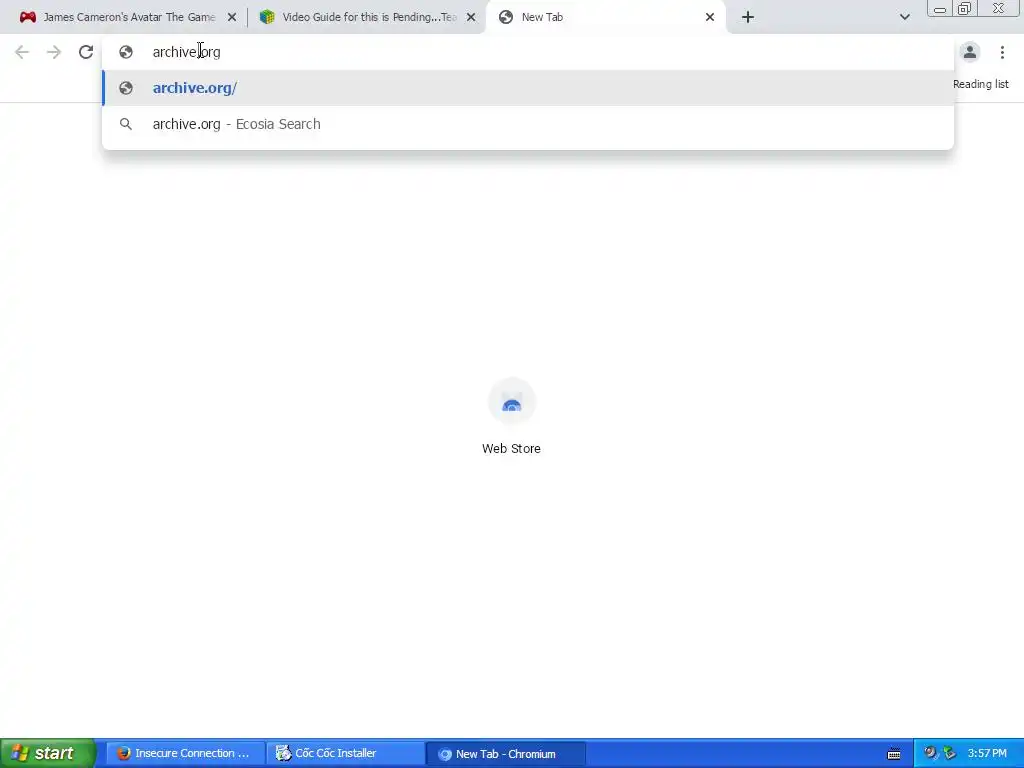Click the system clock showing 3:57 PM
This screenshot has width=1024, height=768.
coord(987,753)
